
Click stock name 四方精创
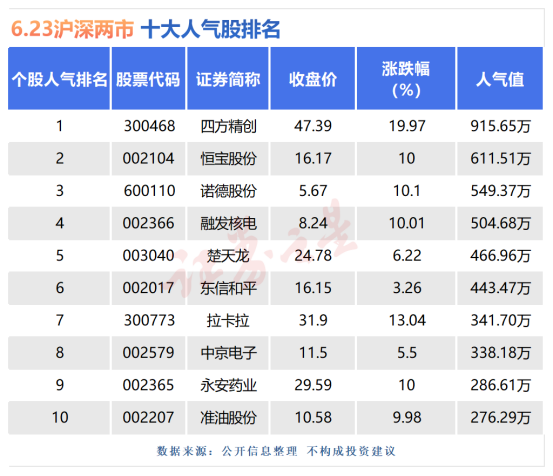(x=228, y=126)
